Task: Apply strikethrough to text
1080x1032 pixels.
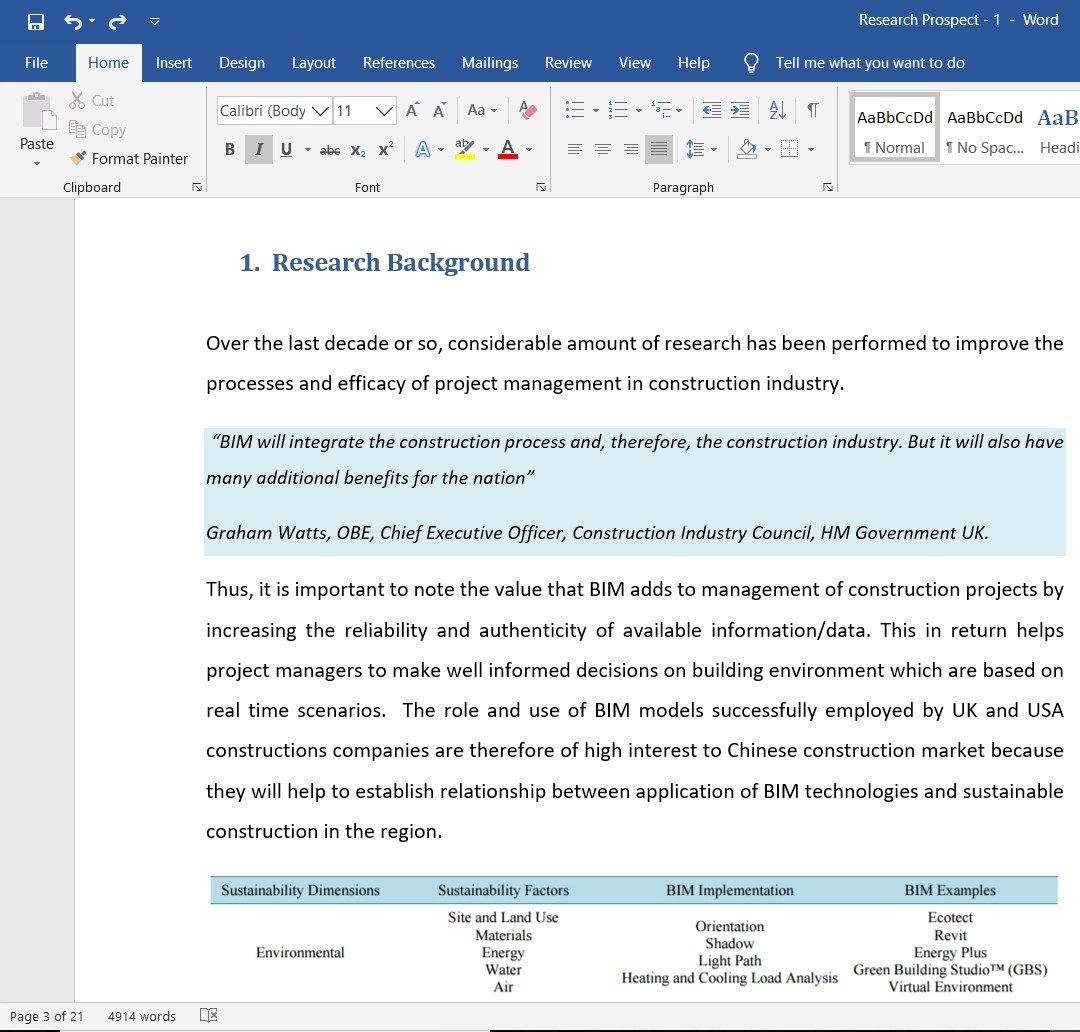Action: (330, 148)
